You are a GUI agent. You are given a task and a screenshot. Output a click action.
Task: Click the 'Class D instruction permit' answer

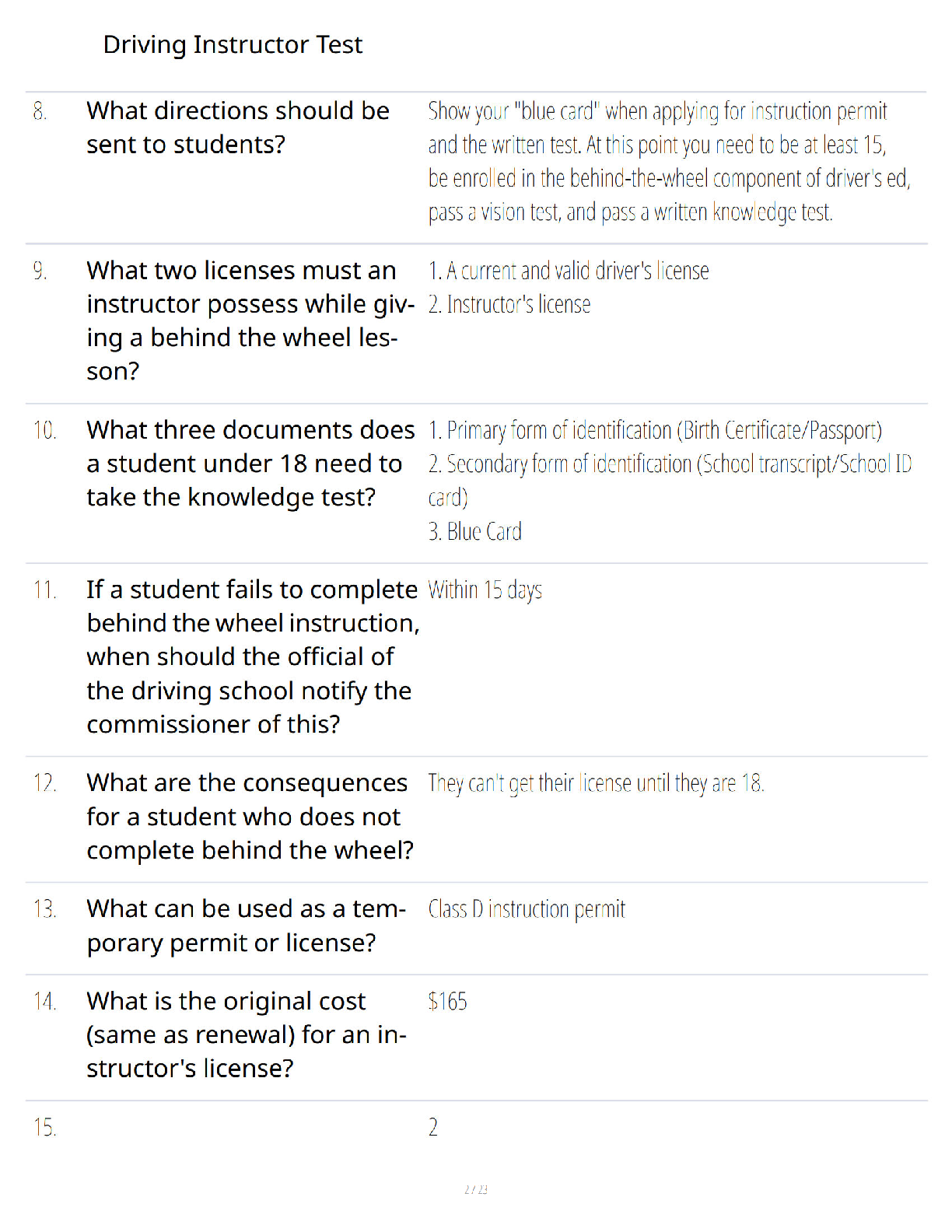tap(527, 909)
